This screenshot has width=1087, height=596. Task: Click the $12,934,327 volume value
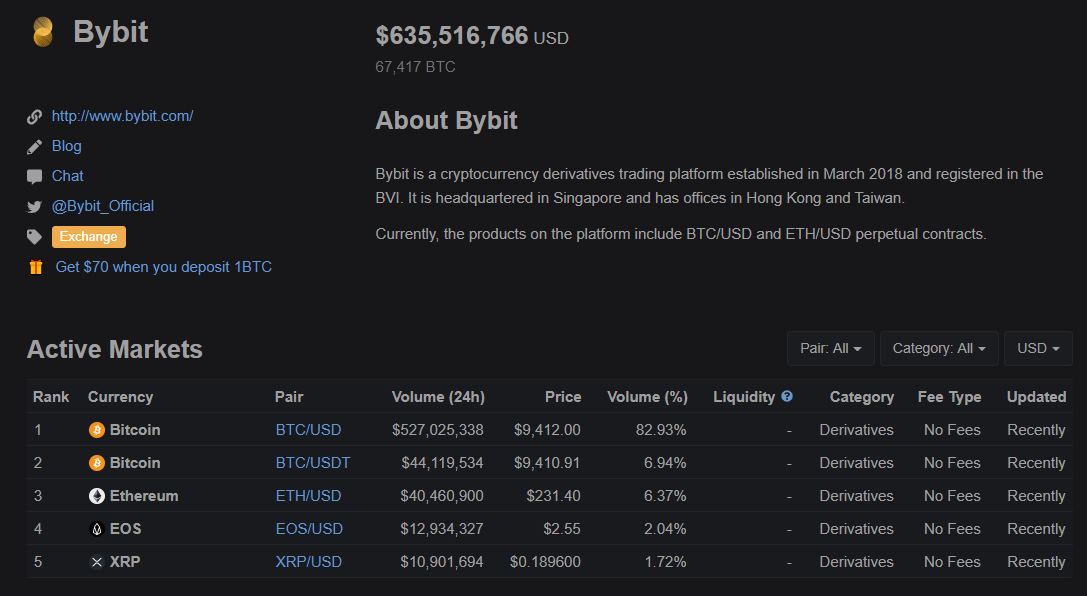[x=442, y=529]
